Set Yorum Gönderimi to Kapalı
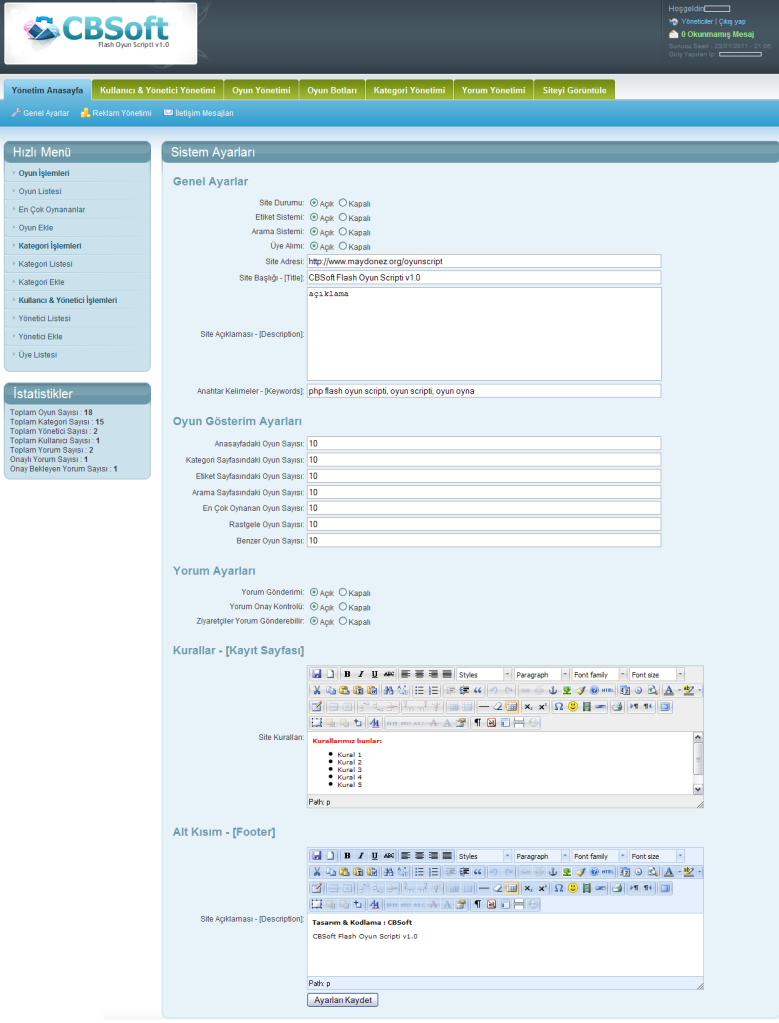The width and height of the screenshot is (779, 1023). (343, 592)
